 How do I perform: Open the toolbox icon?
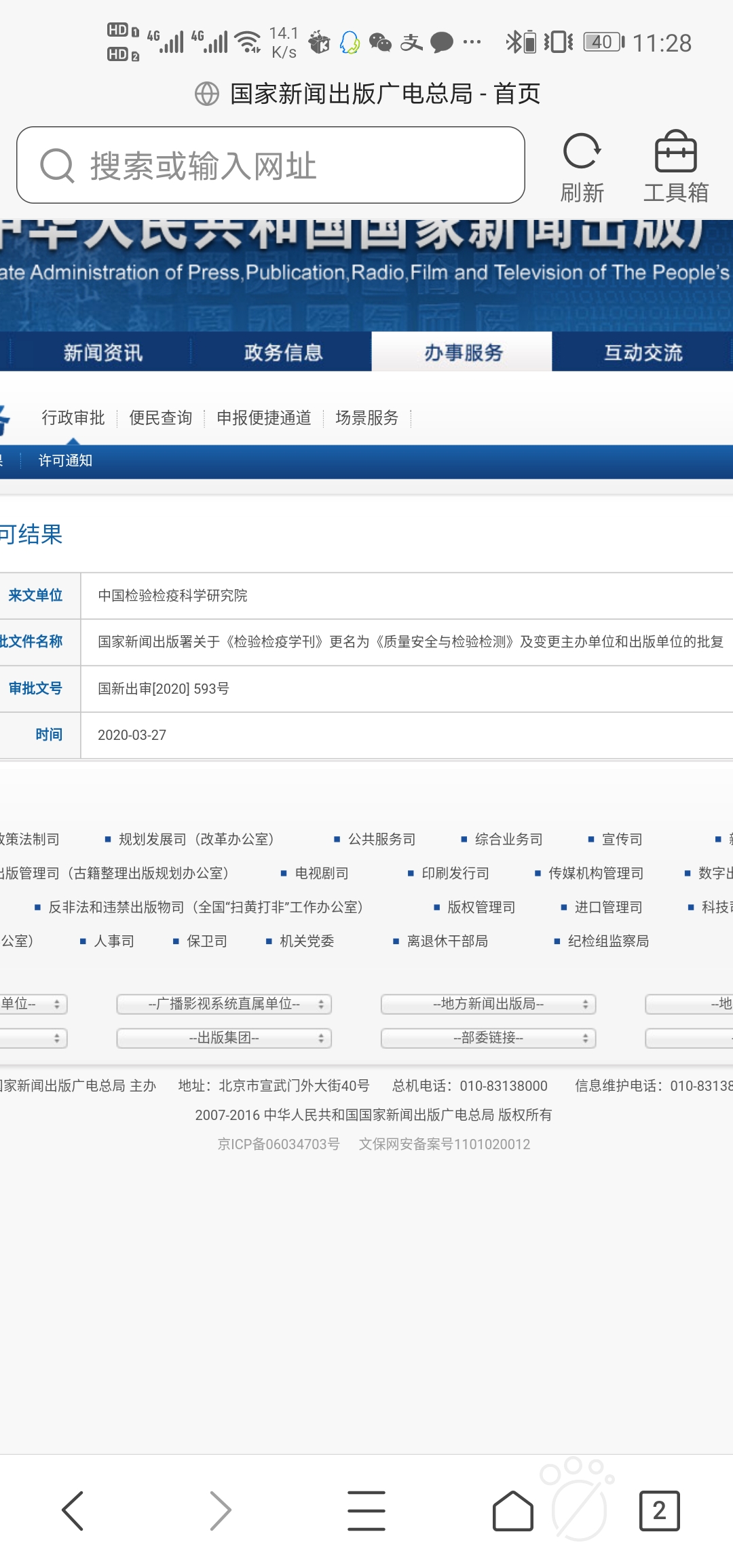coord(675,152)
